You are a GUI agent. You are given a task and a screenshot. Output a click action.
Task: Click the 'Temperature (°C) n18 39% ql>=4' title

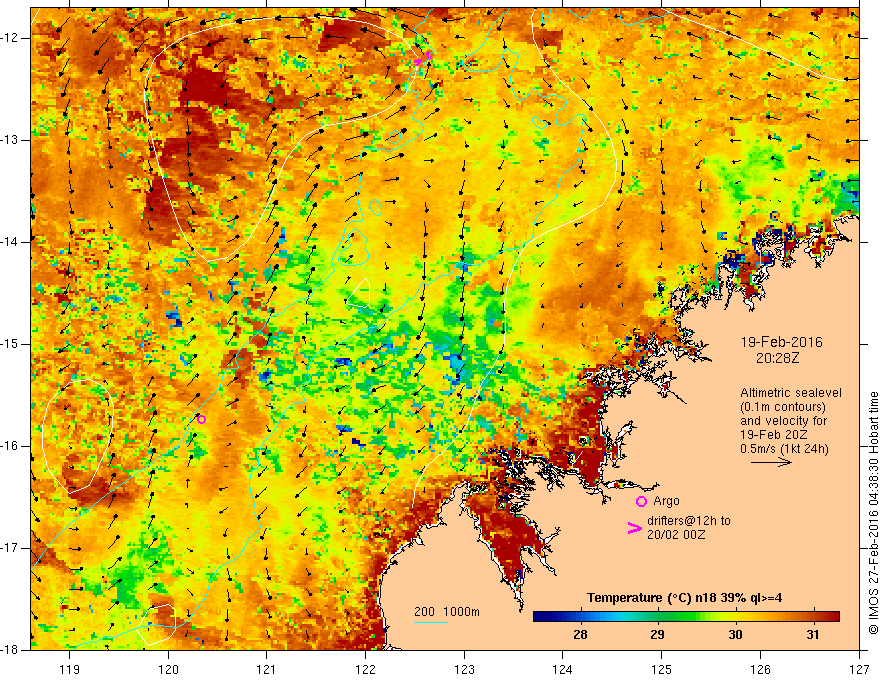[684, 598]
